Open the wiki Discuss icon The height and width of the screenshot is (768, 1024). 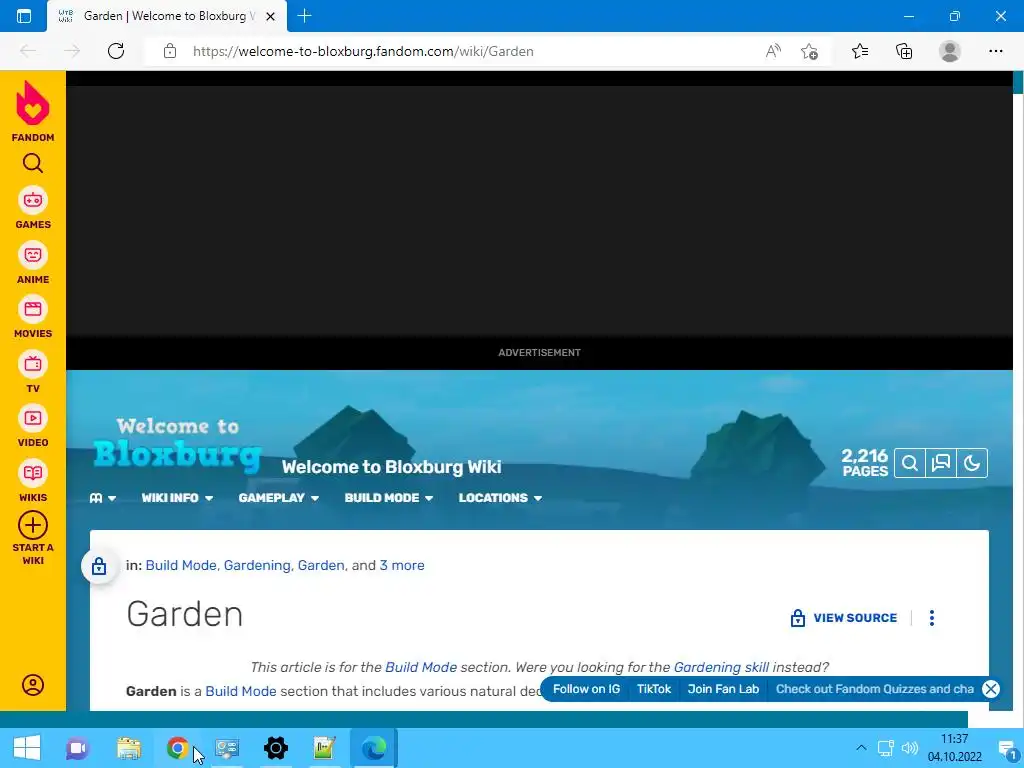pos(941,463)
